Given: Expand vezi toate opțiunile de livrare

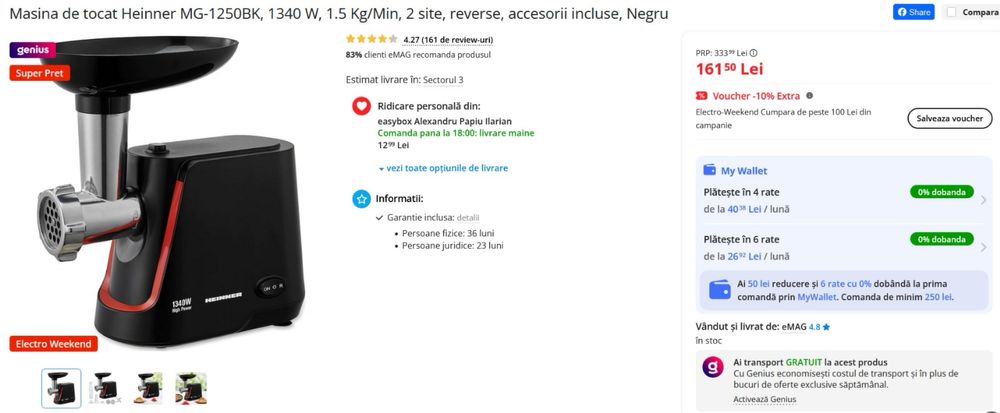Looking at the screenshot, I should (x=442, y=168).
